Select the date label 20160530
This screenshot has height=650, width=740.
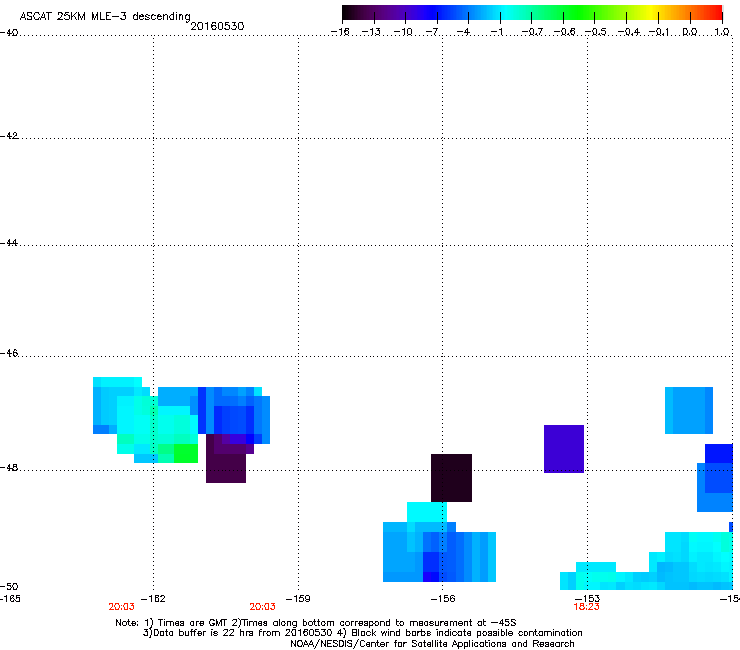(218, 26)
